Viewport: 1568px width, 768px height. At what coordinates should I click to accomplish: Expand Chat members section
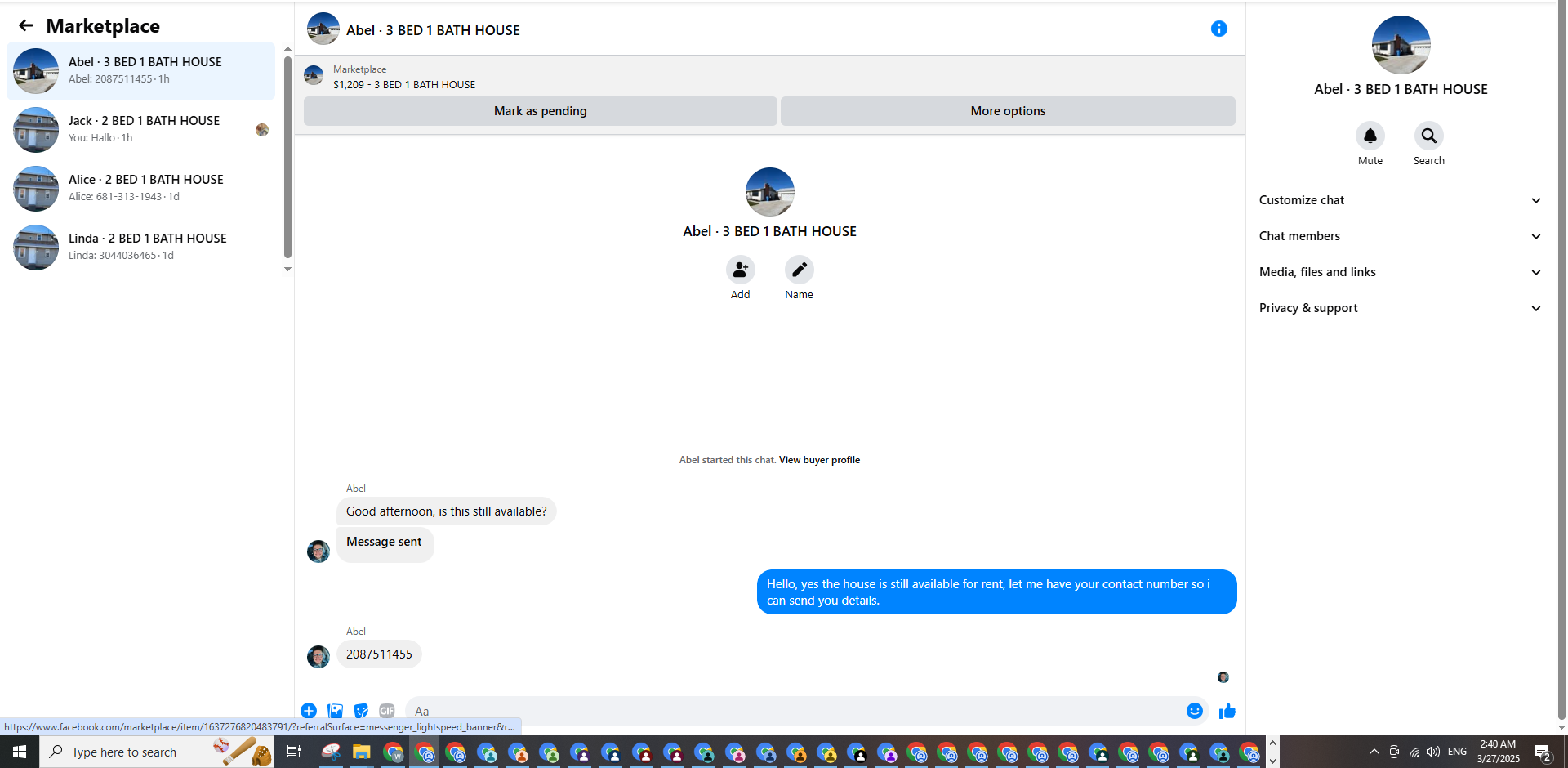point(1401,236)
